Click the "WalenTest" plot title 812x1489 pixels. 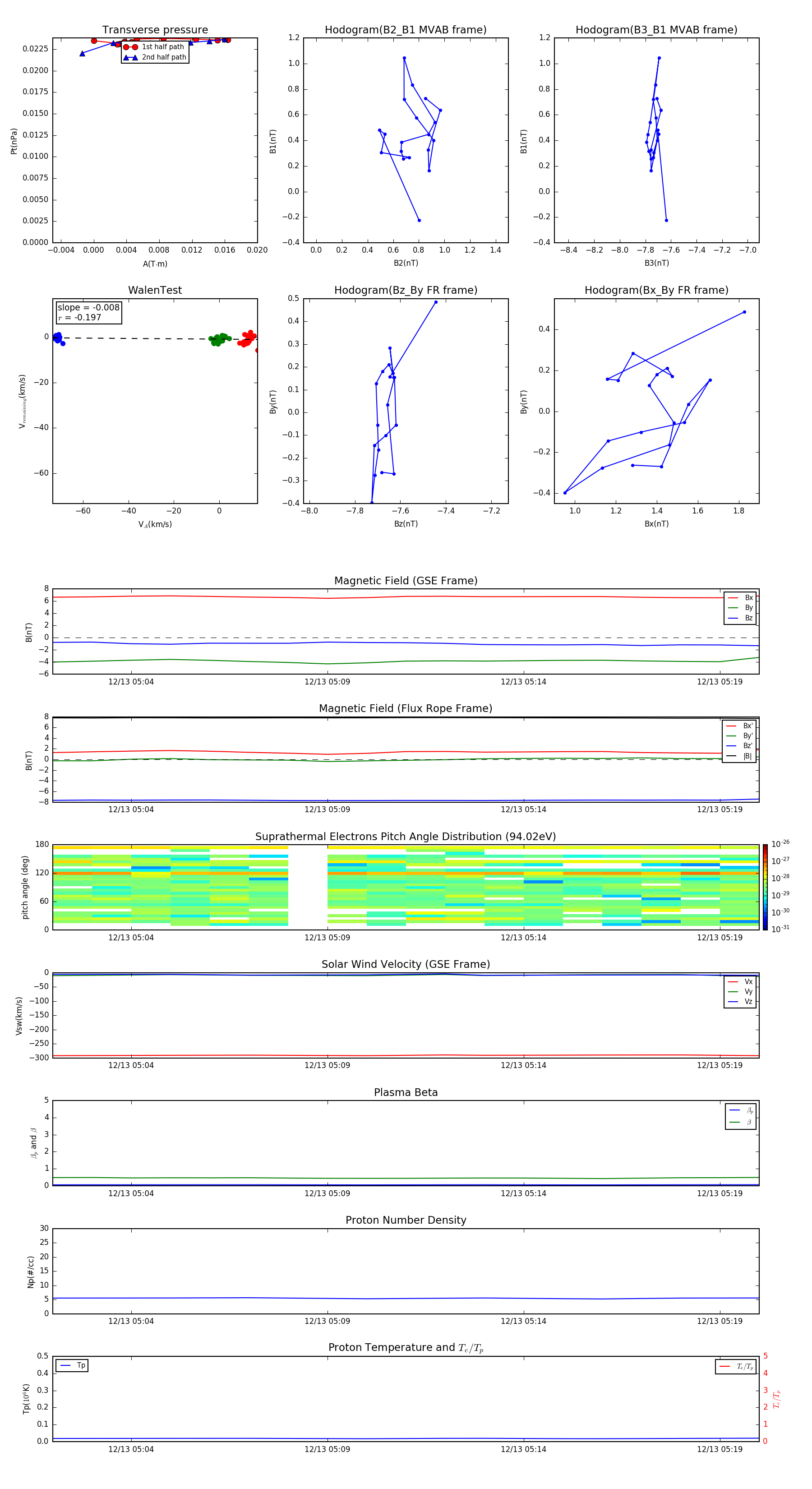[x=155, y=290]
